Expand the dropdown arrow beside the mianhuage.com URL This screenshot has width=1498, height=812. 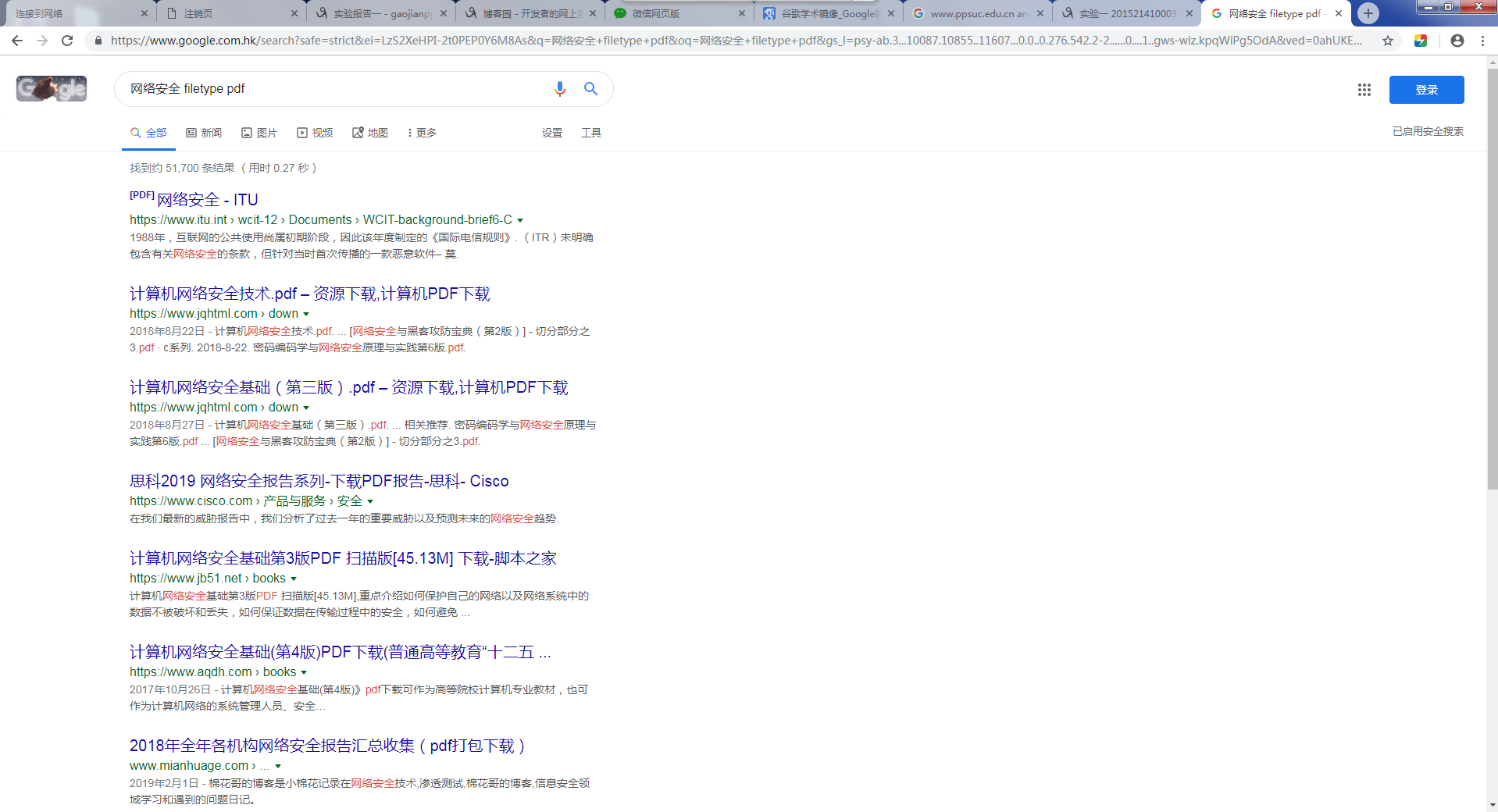(278, 766)
